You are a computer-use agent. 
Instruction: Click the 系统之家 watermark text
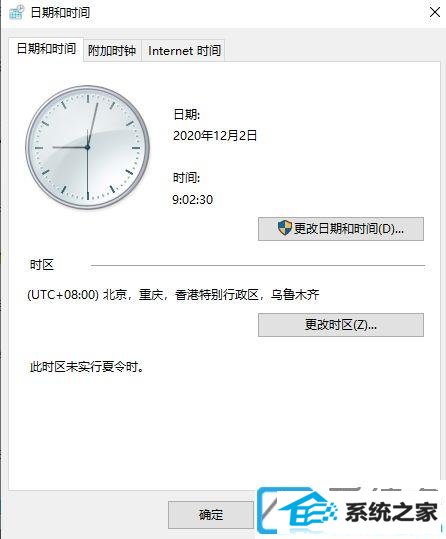click(x=391, y=512)
